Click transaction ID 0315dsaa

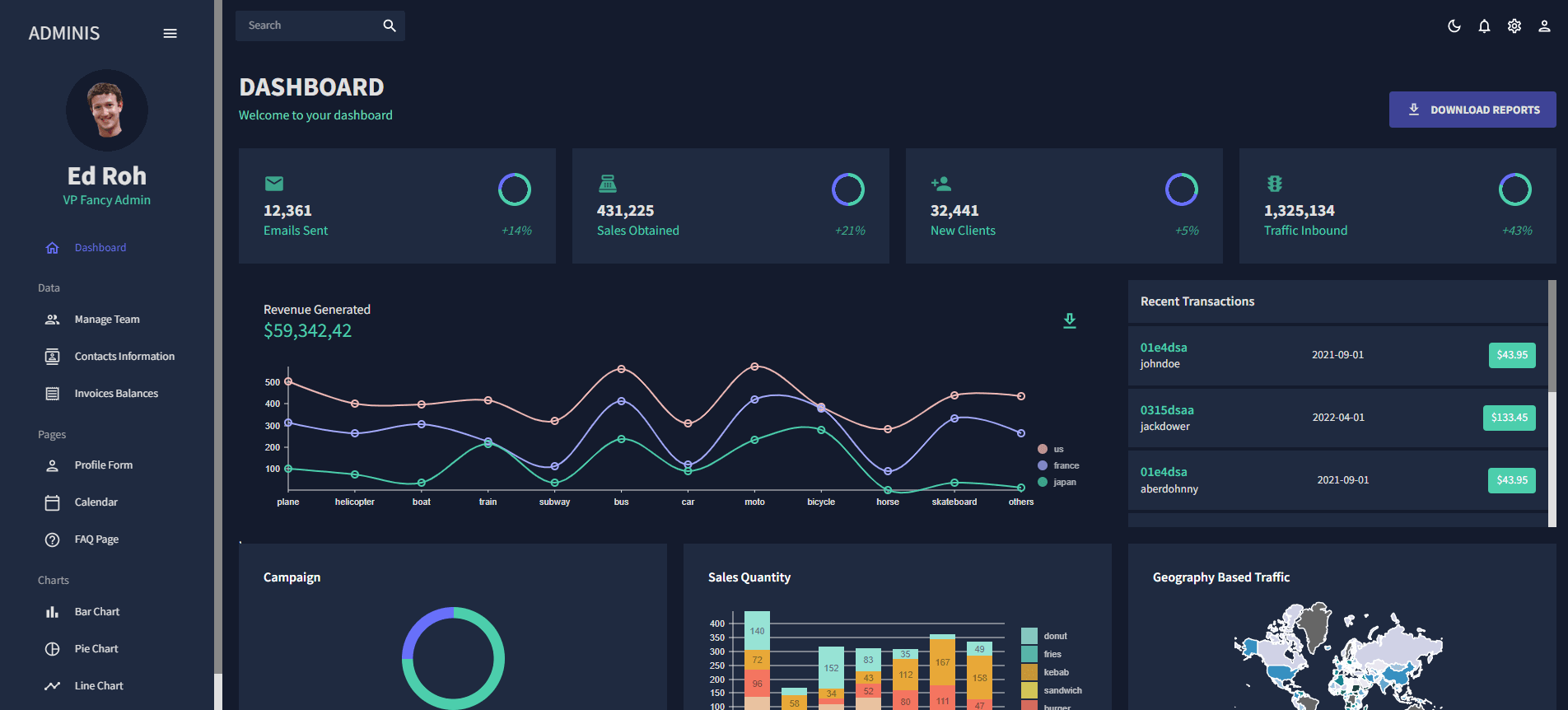tap(1167, 410)
